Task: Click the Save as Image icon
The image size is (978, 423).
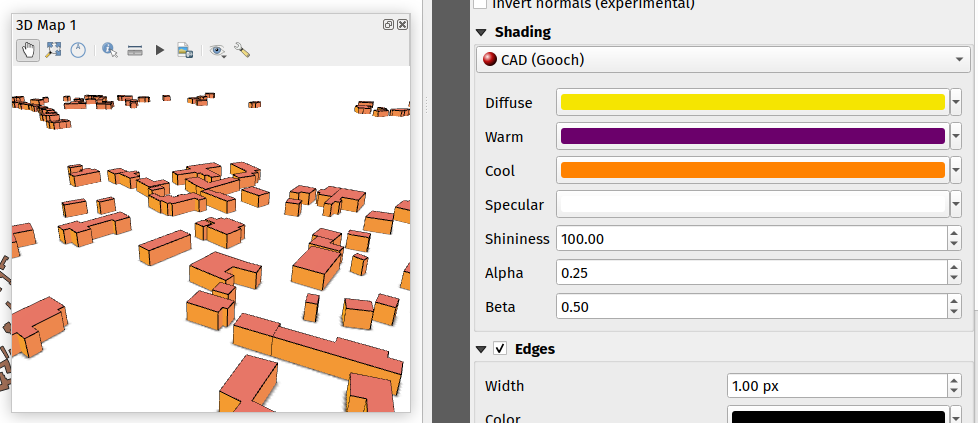Action: click(184, 49)
